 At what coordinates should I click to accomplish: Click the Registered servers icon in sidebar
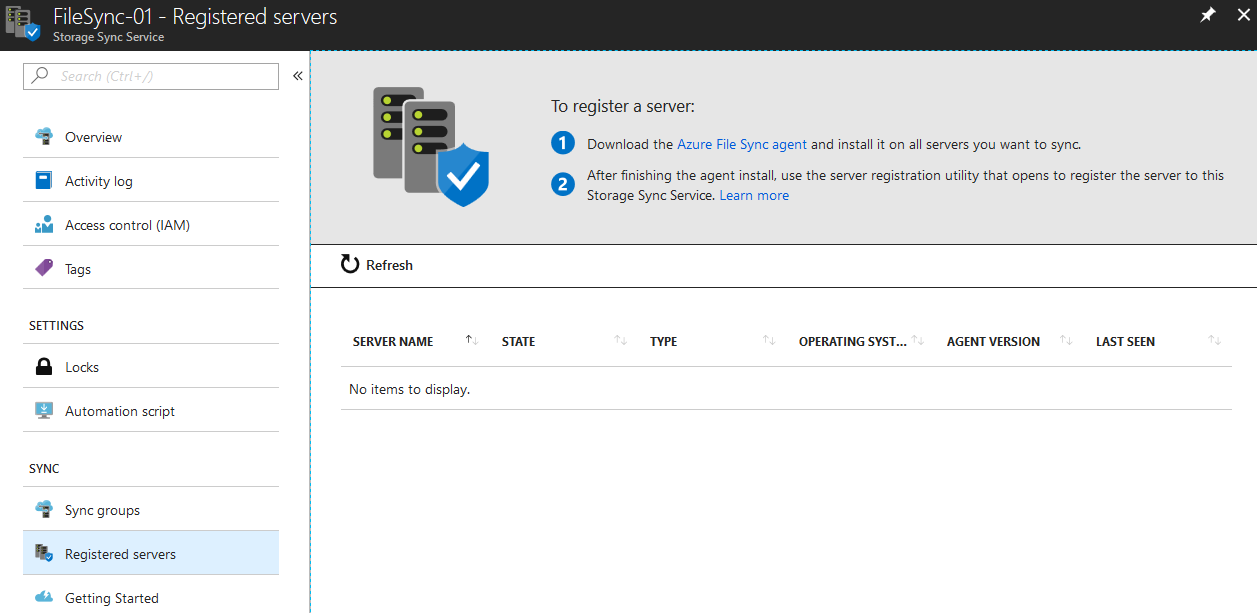pos(43,554)
